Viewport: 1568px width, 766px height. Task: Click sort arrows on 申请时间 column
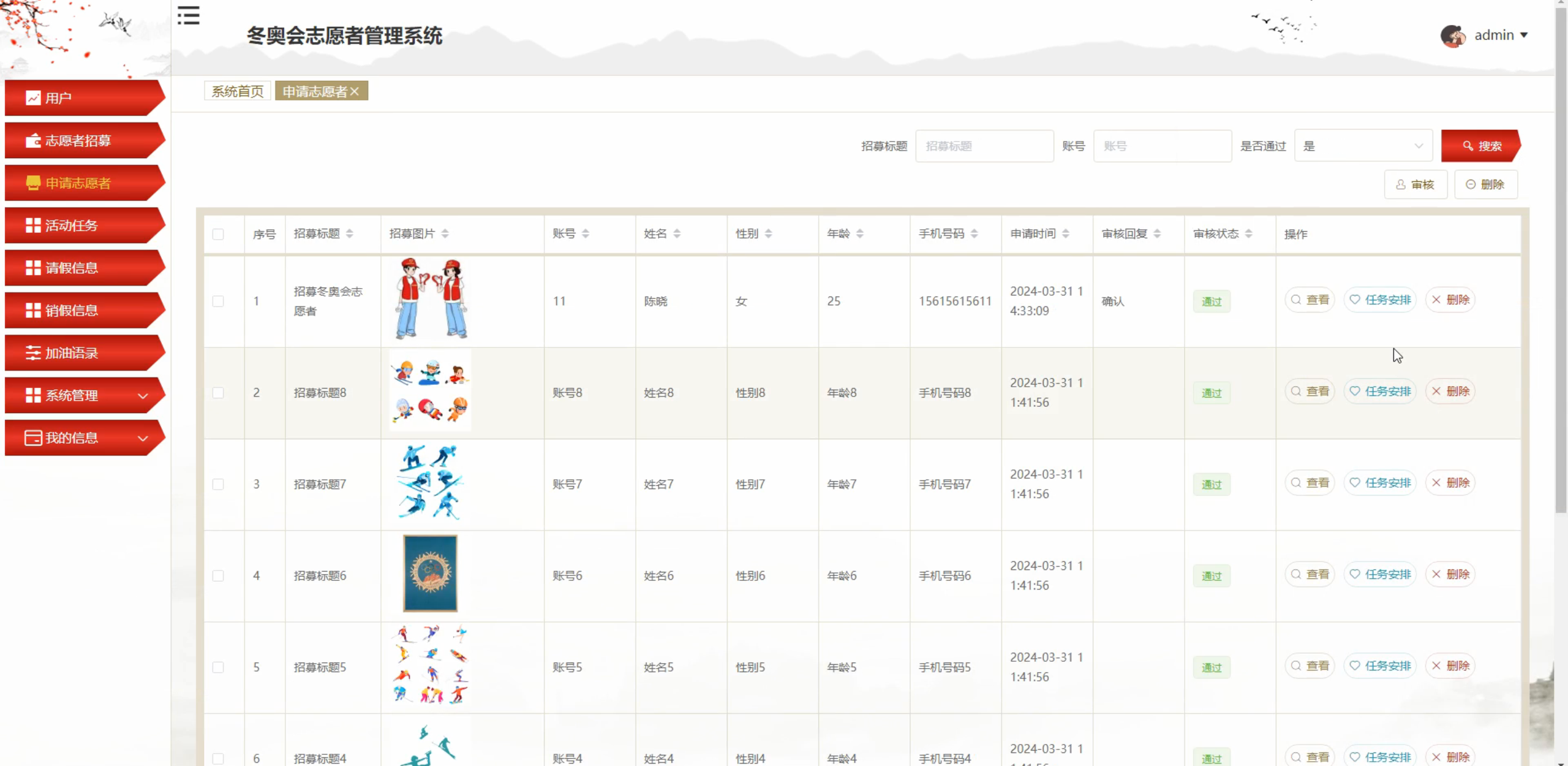[x=1066, y=233]
